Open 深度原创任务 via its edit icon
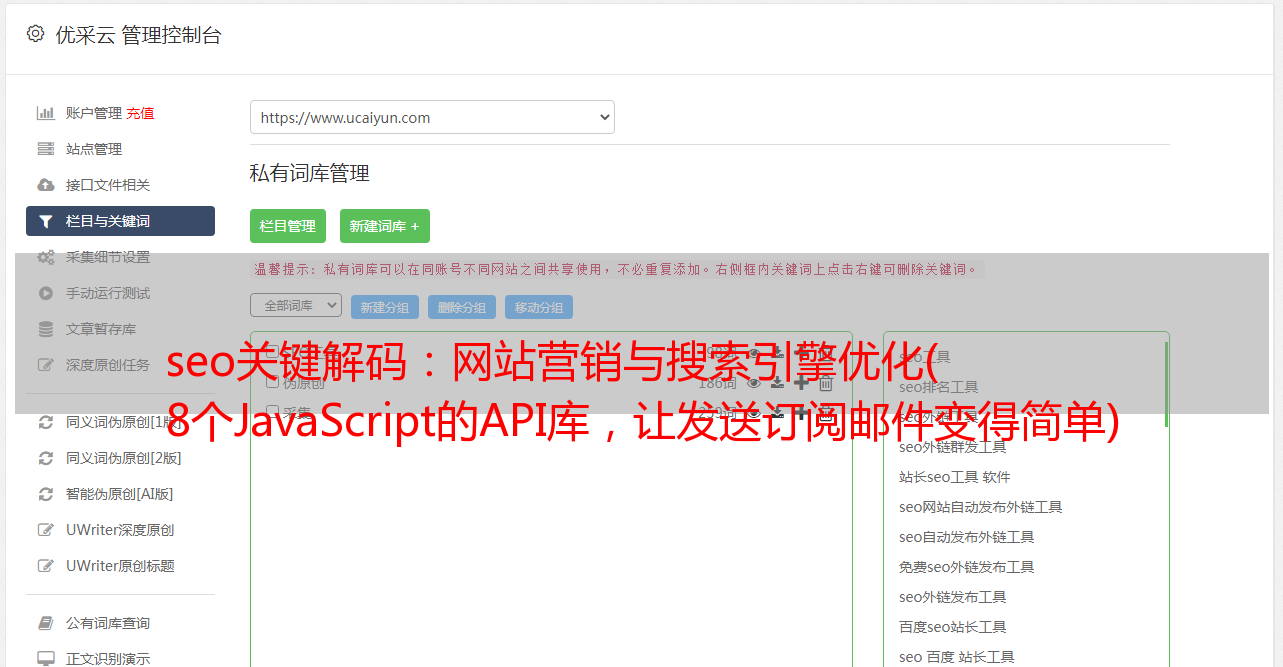The height and width of the screenshot is (667, 1283). pos(45,365)
